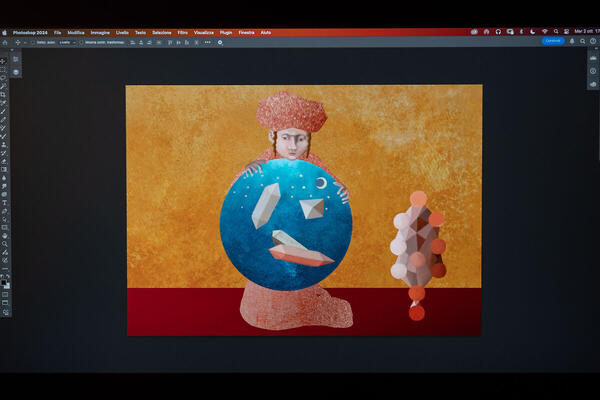Toggle macOS Focus moon icon
The width and height of the screenshot is (600, 400).
click(x=533, y=32)
